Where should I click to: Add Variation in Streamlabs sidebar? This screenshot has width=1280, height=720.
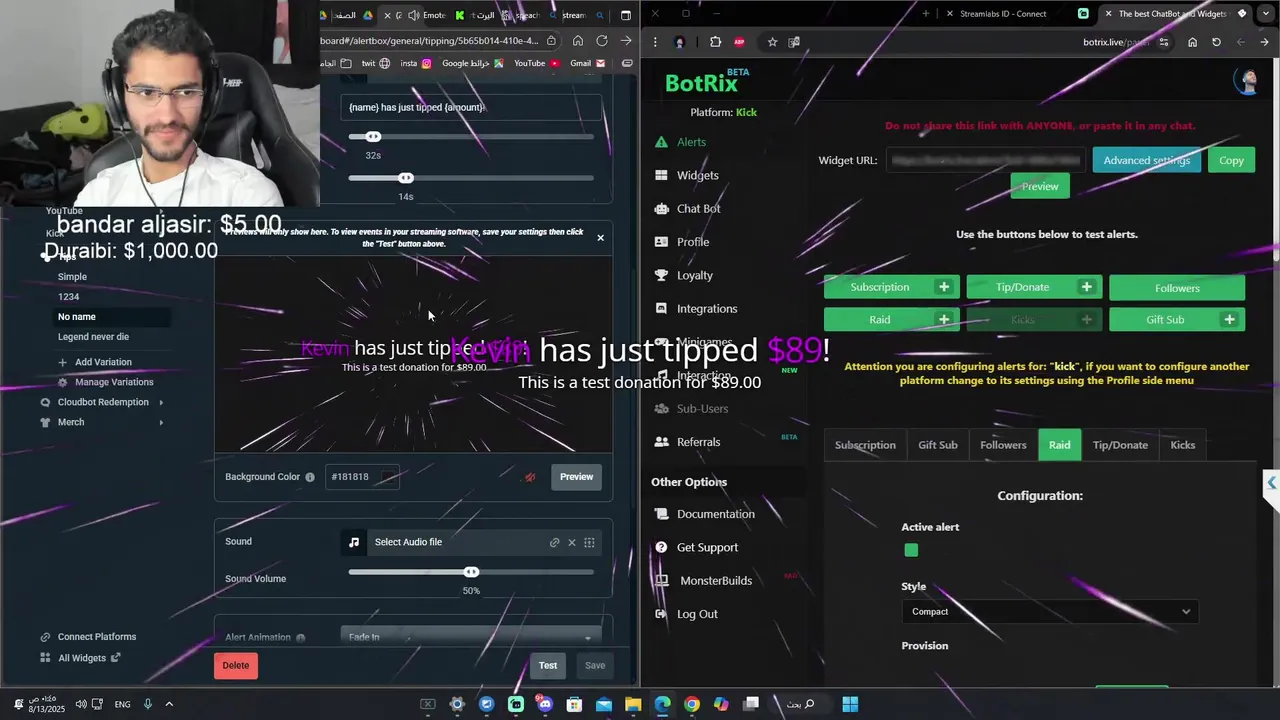[103, 362]
